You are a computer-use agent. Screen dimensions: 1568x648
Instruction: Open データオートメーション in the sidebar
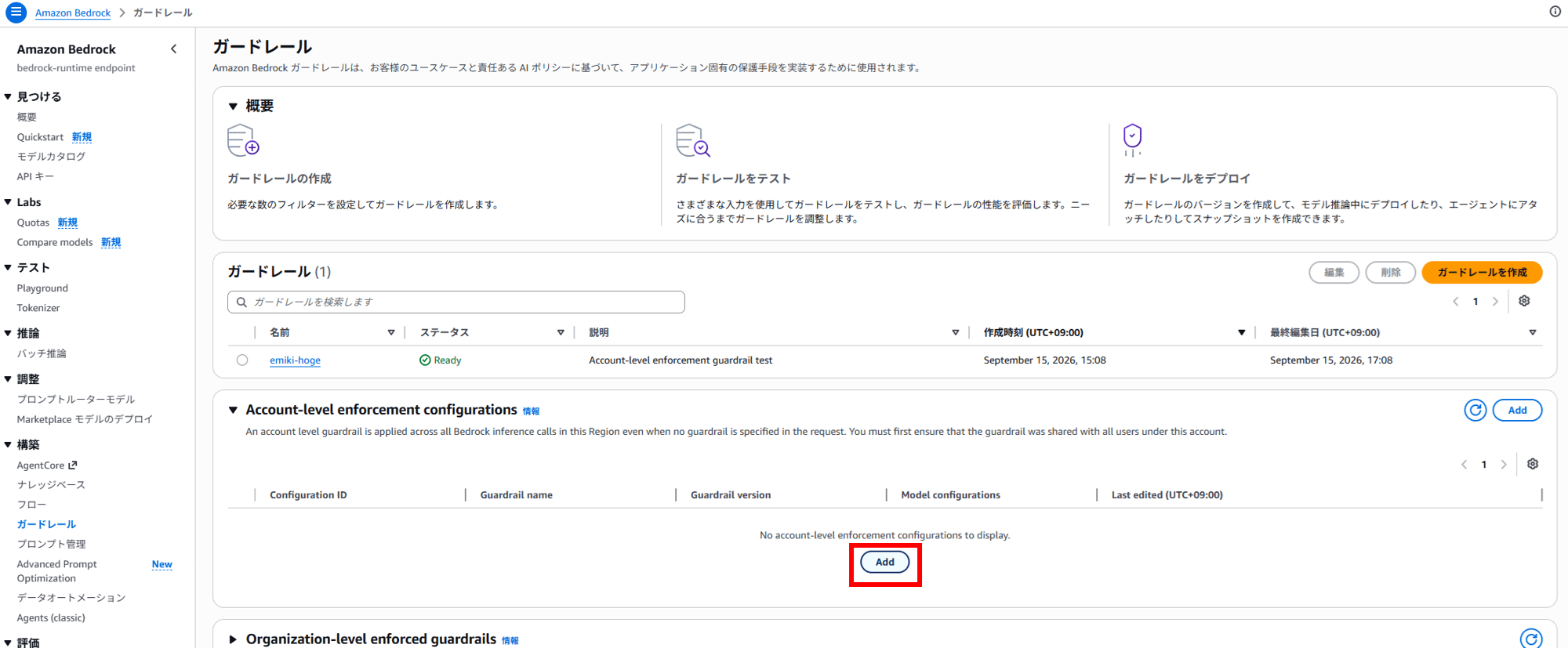click(71, 598)
